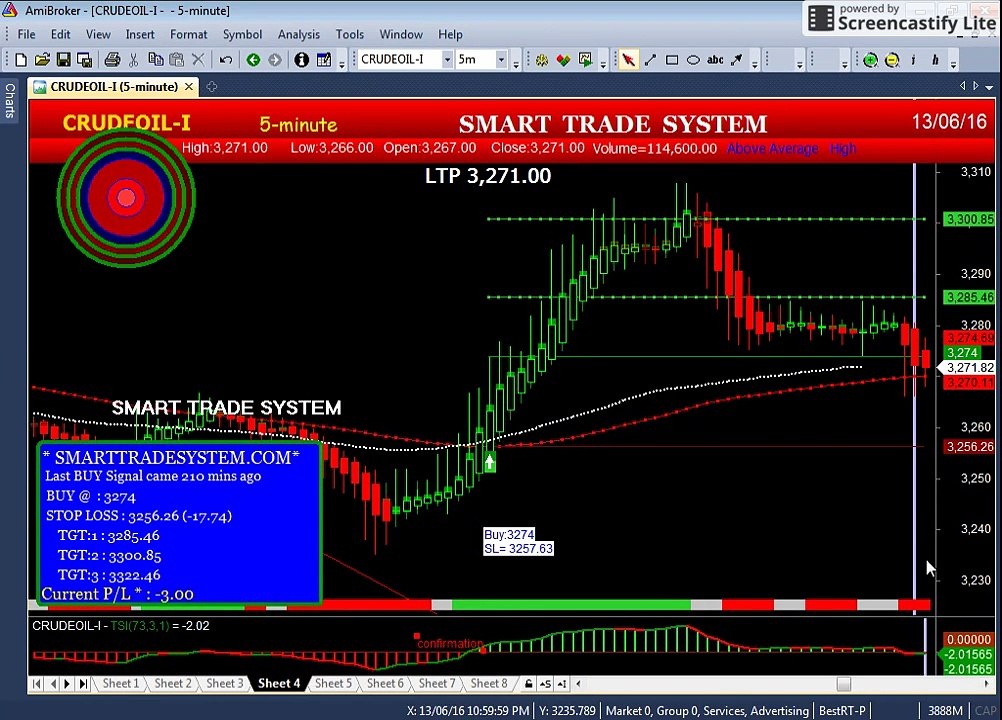Go forward with gray right arrow
The width and height of the screenshot is (1002, 720).
click(x=275, y=60)
